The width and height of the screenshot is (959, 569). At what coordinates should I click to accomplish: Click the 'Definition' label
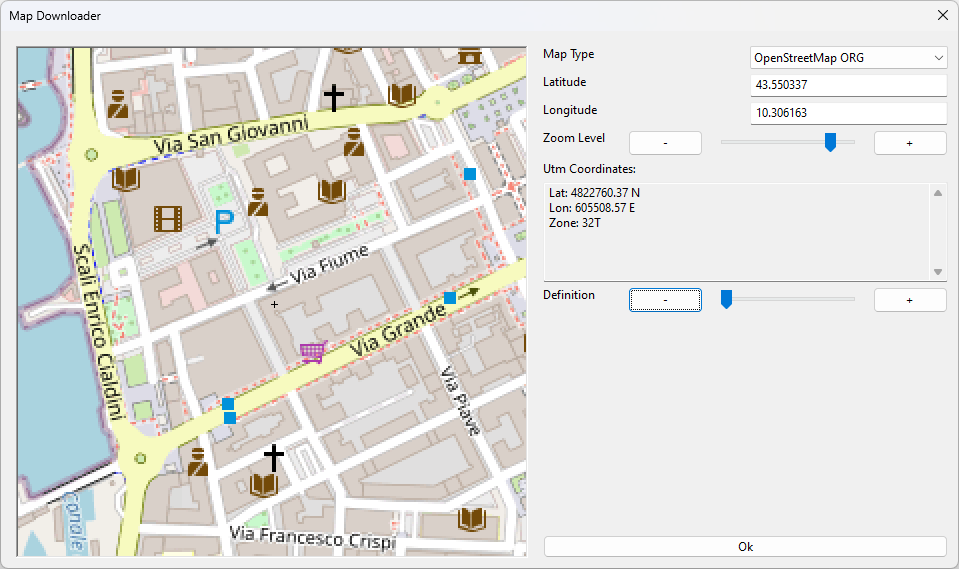pos(569,295)
